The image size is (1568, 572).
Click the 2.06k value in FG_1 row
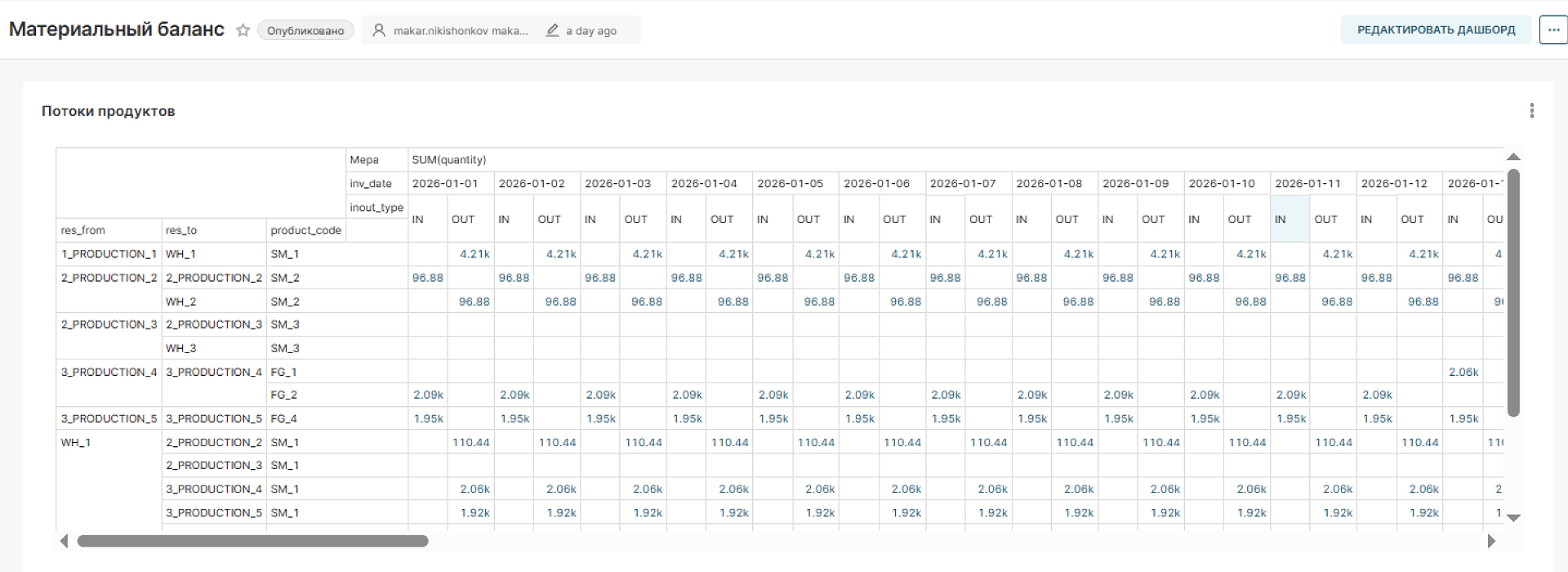coord(1463,372)
